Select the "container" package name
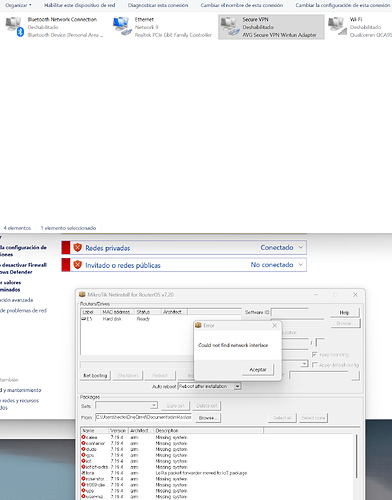 point(95,443)
